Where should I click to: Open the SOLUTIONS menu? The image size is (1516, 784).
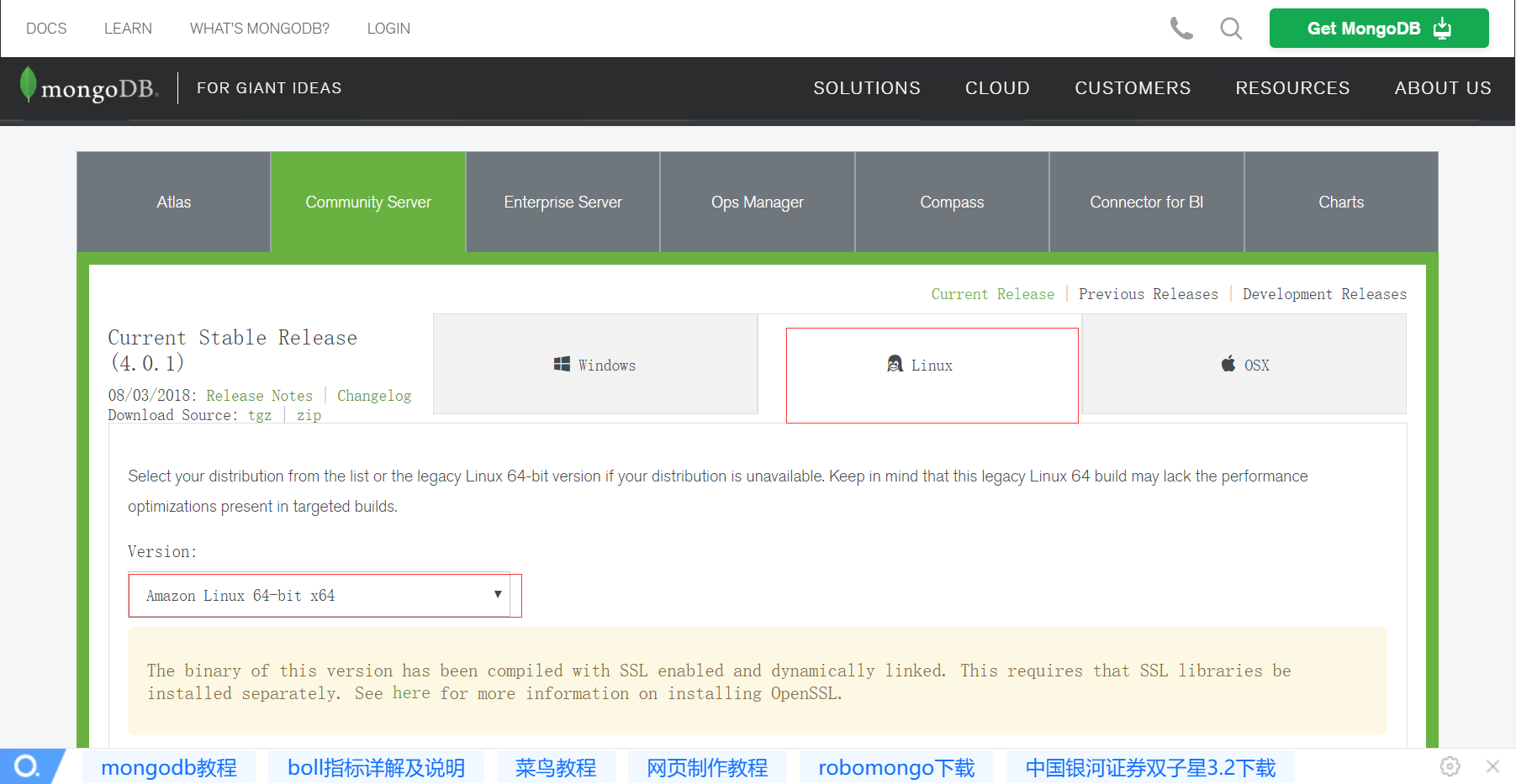[867, 88]
